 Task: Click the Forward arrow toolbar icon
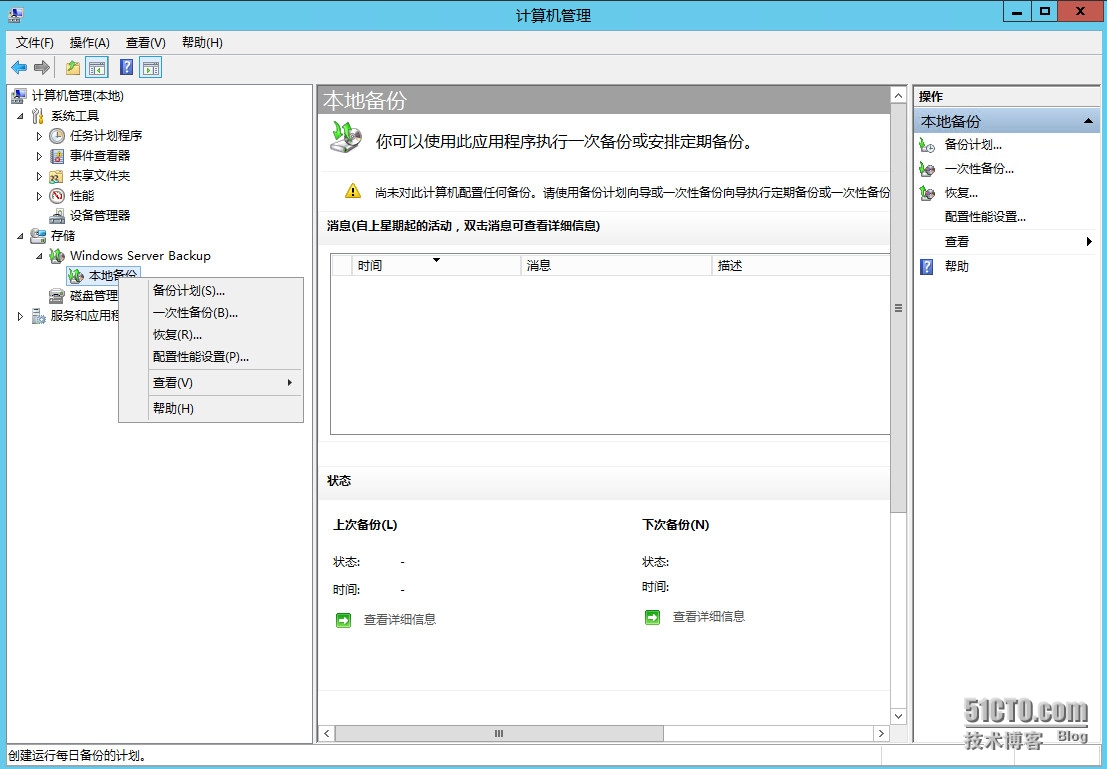point(42,68)
